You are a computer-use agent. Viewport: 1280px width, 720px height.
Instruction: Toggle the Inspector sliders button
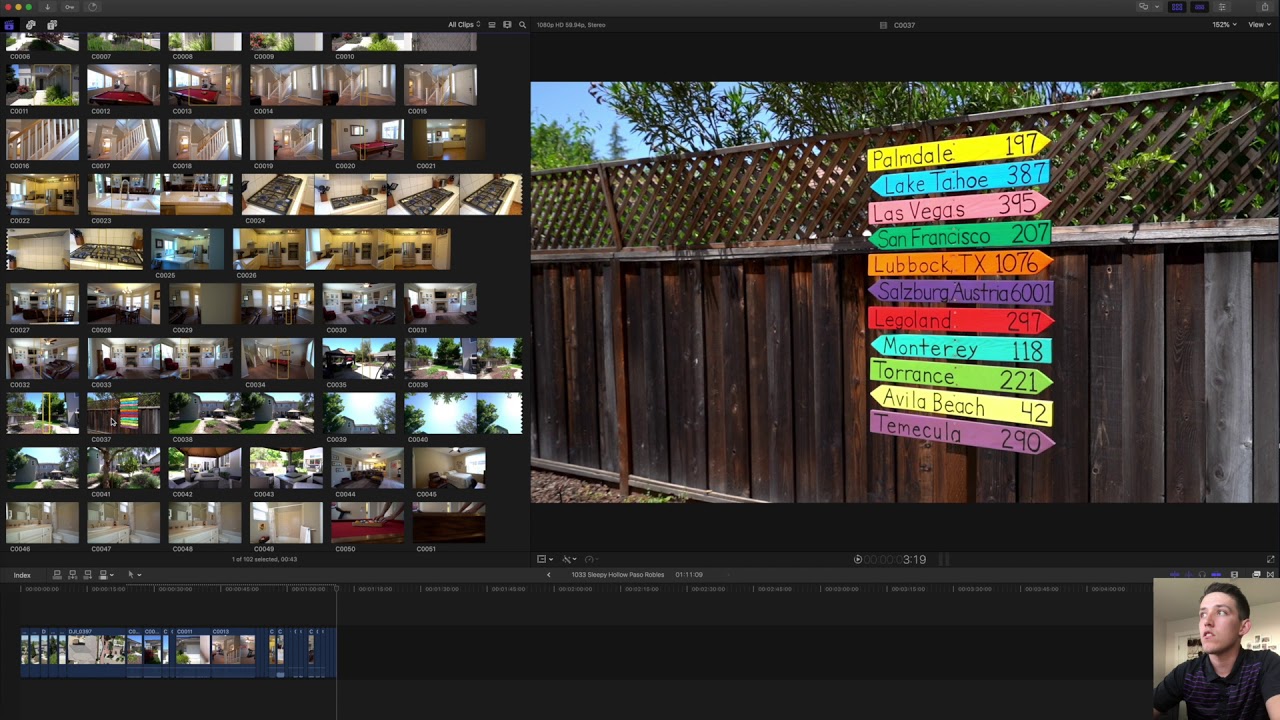[x=1221, y=7]
